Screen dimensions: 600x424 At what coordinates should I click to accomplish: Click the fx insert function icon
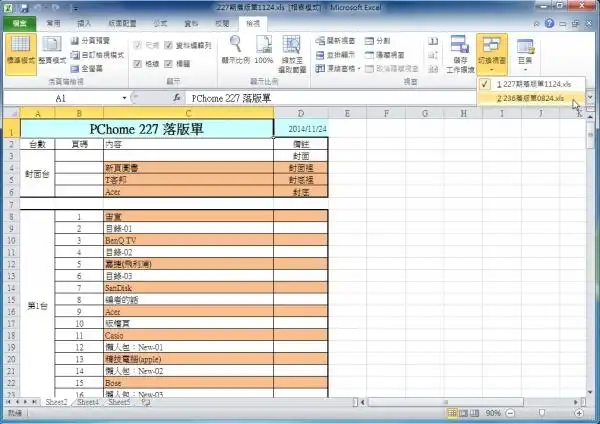pos(177,98)
